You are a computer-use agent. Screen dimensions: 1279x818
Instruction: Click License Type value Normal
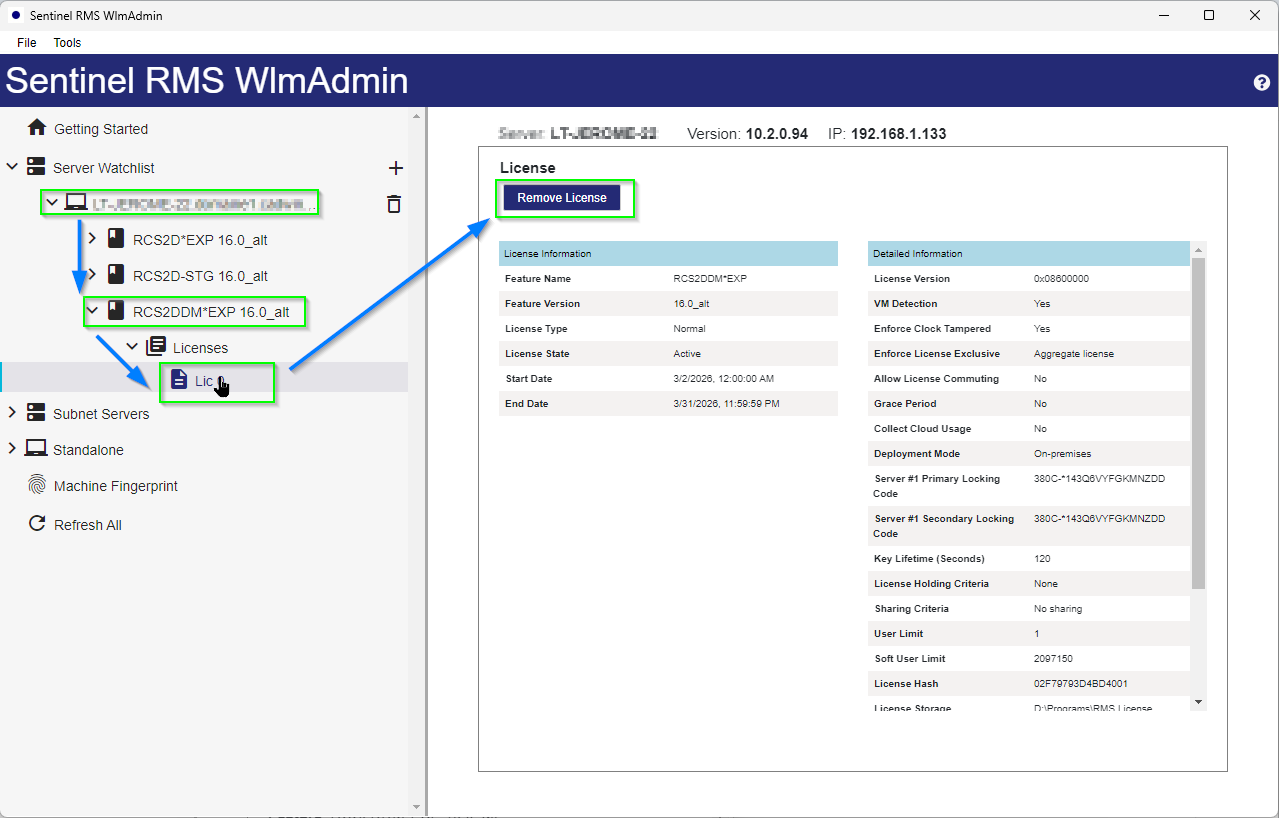(689, 329)
